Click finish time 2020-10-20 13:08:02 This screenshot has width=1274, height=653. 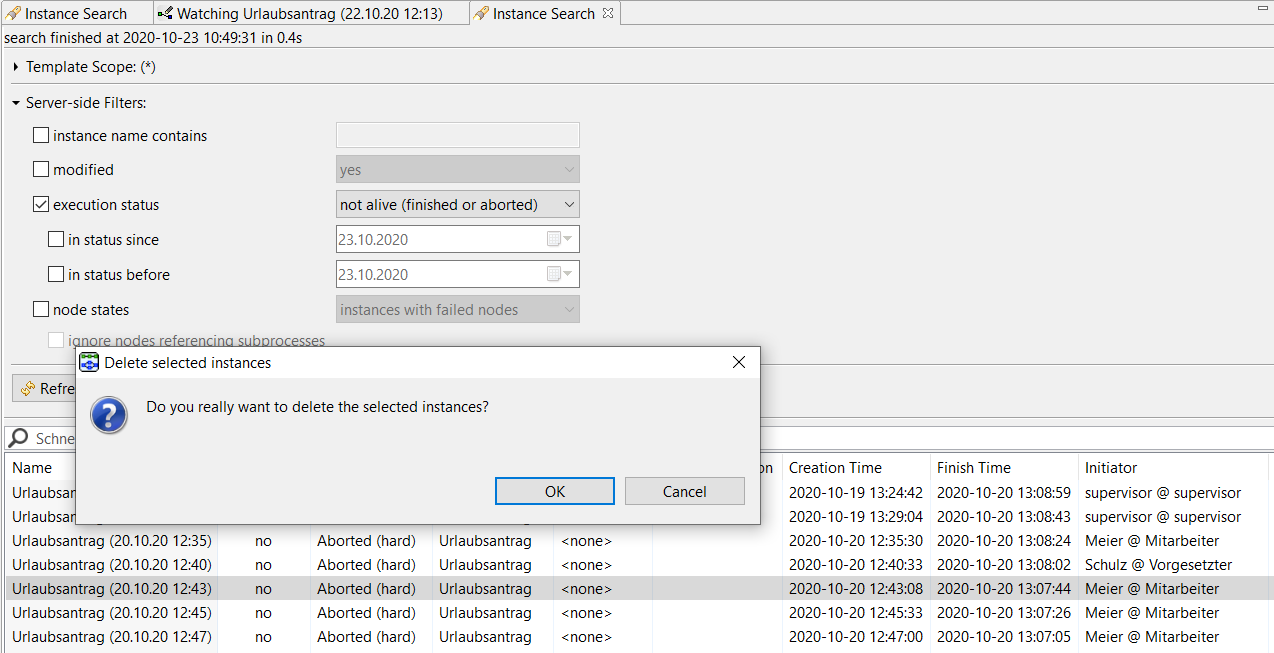pyautogui.click(x=1004, y=565)
